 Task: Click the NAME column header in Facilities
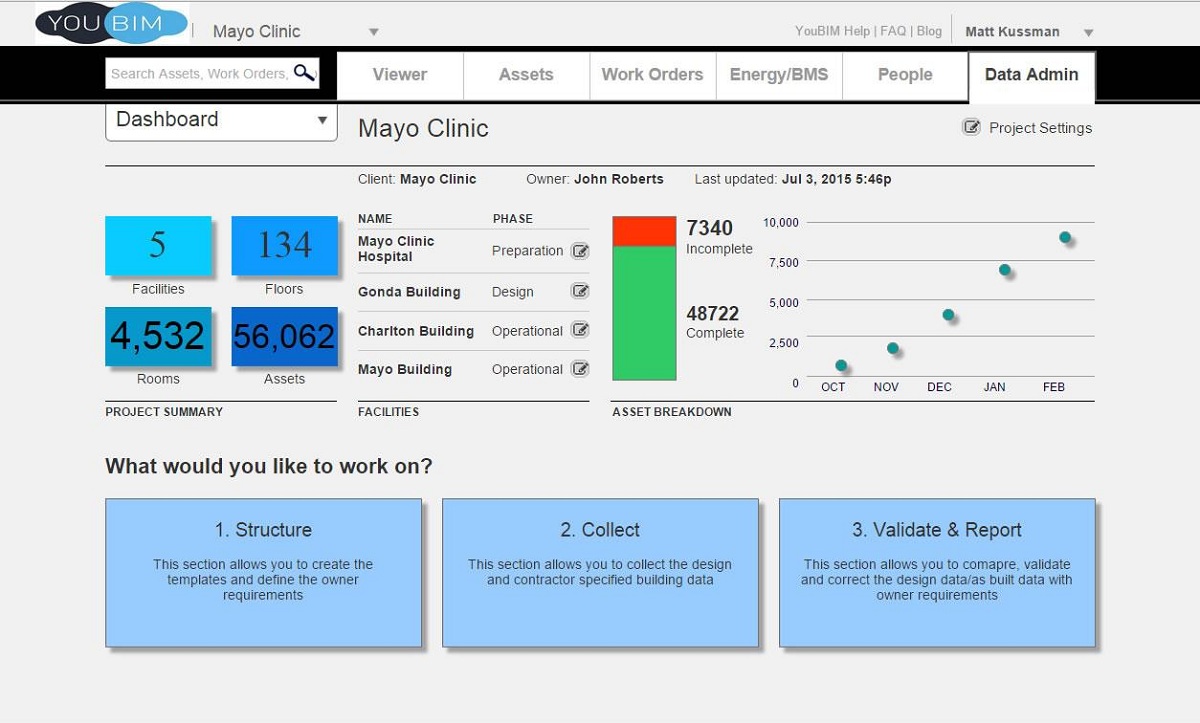point(375,219)
